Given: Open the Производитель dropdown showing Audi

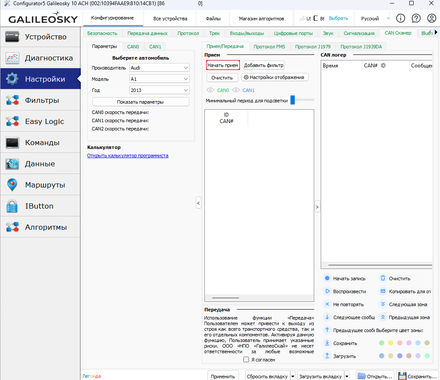Looking at the screenshot, I should click(x=159, y=68).
